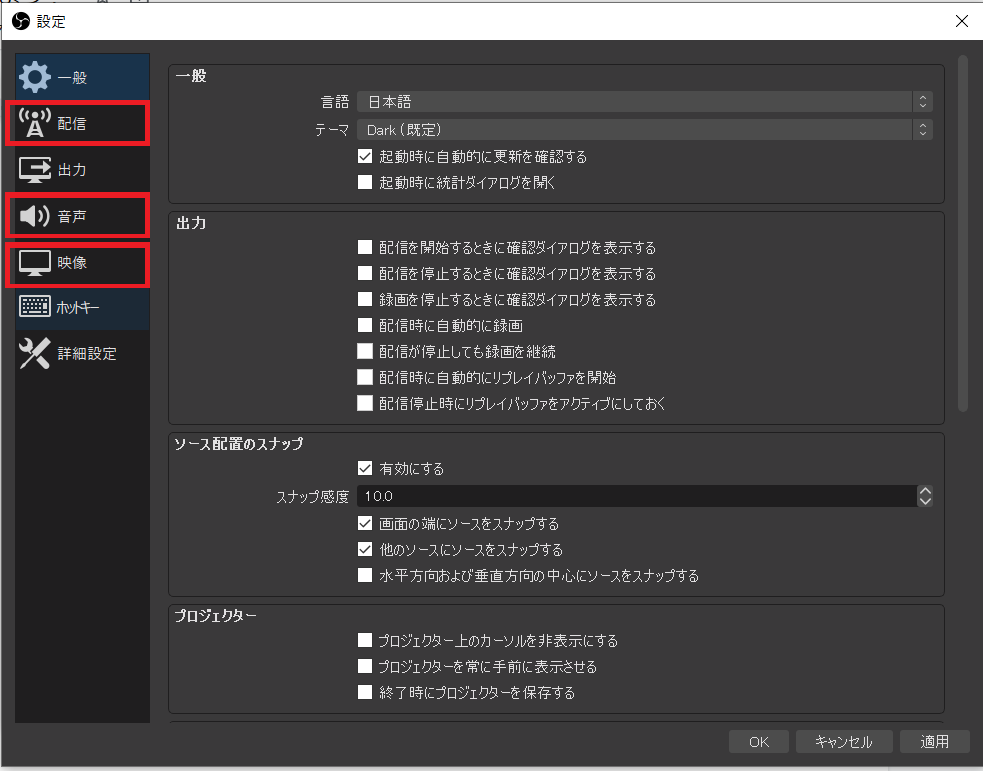Click the OBS logo in title bar

[21, 21]
